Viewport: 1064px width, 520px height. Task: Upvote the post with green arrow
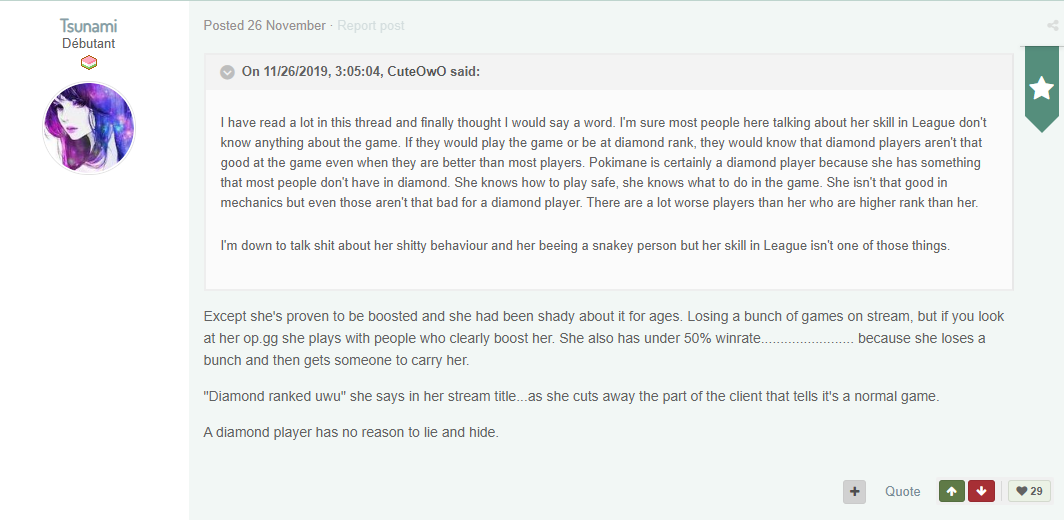click(x=951, y=491)
